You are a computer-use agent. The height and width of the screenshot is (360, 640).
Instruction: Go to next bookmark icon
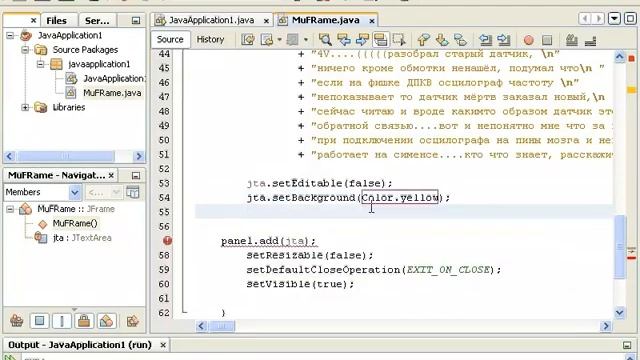pyautogui.click(x=442, y=40)
